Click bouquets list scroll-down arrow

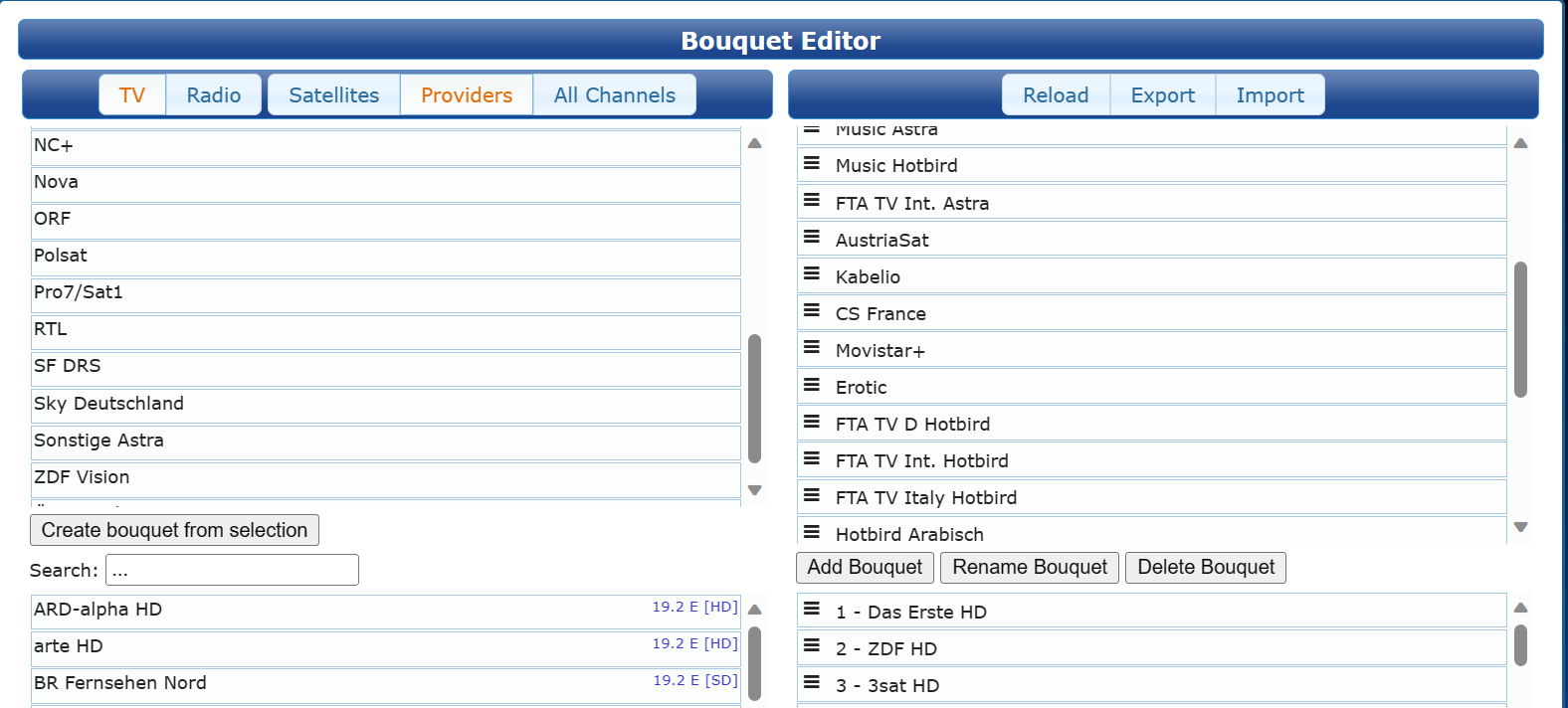pos(1520,527)
